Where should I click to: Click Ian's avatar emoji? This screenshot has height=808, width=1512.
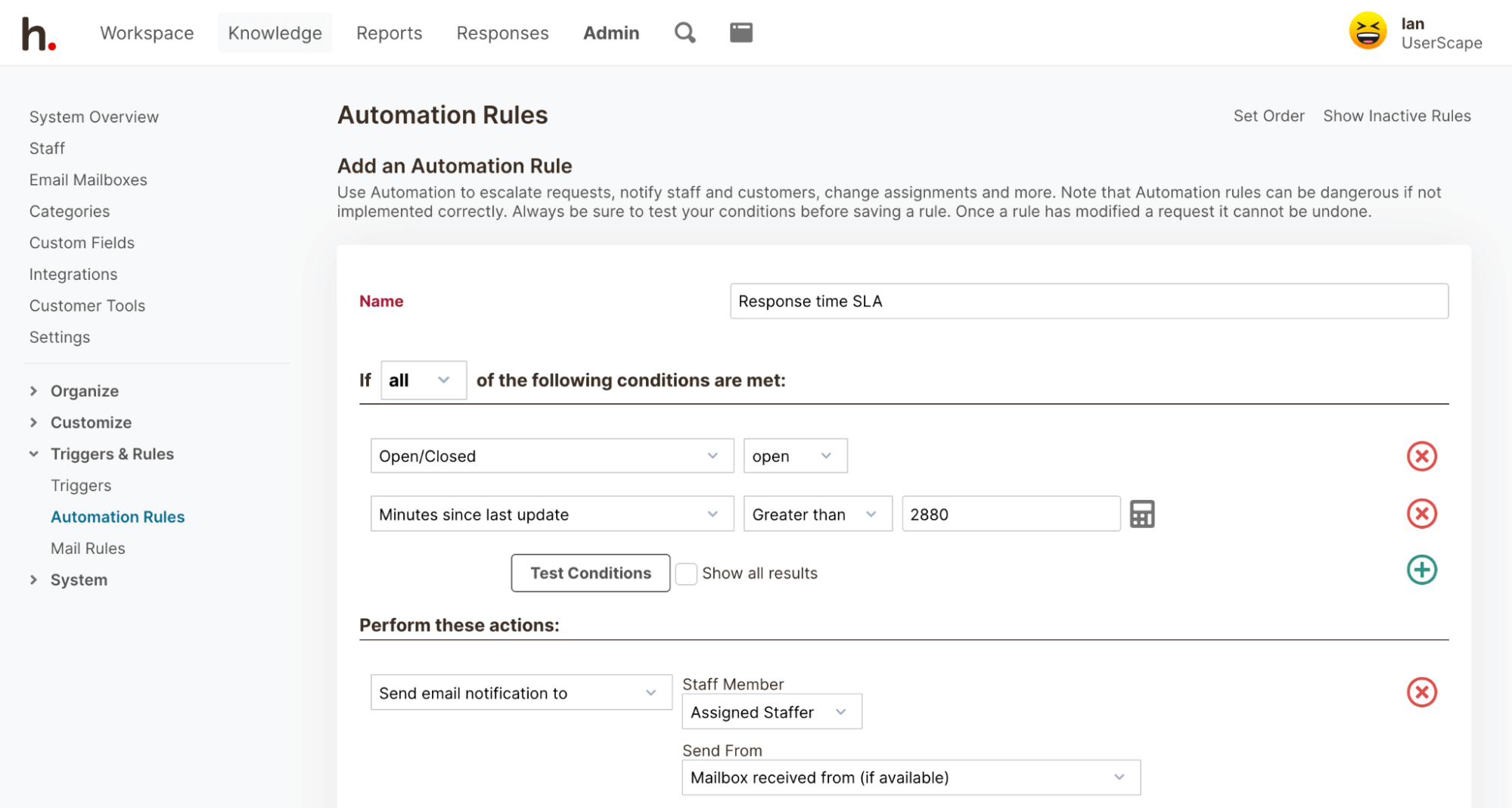coord(1368,31)
